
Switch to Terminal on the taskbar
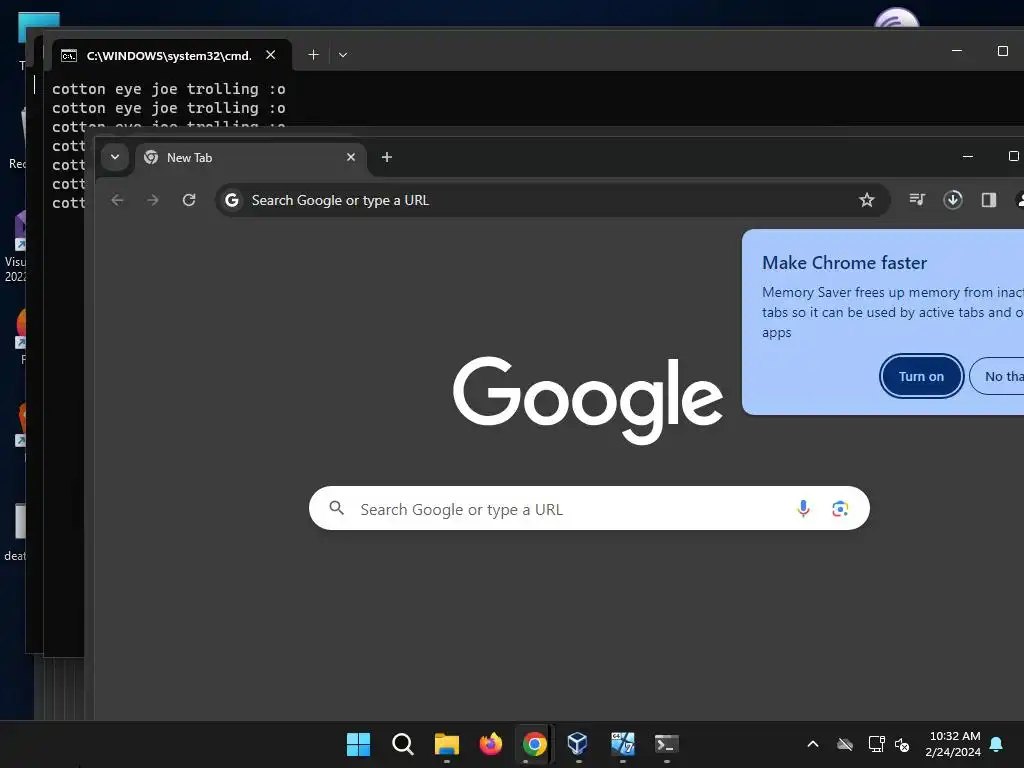tap(666, 744)
